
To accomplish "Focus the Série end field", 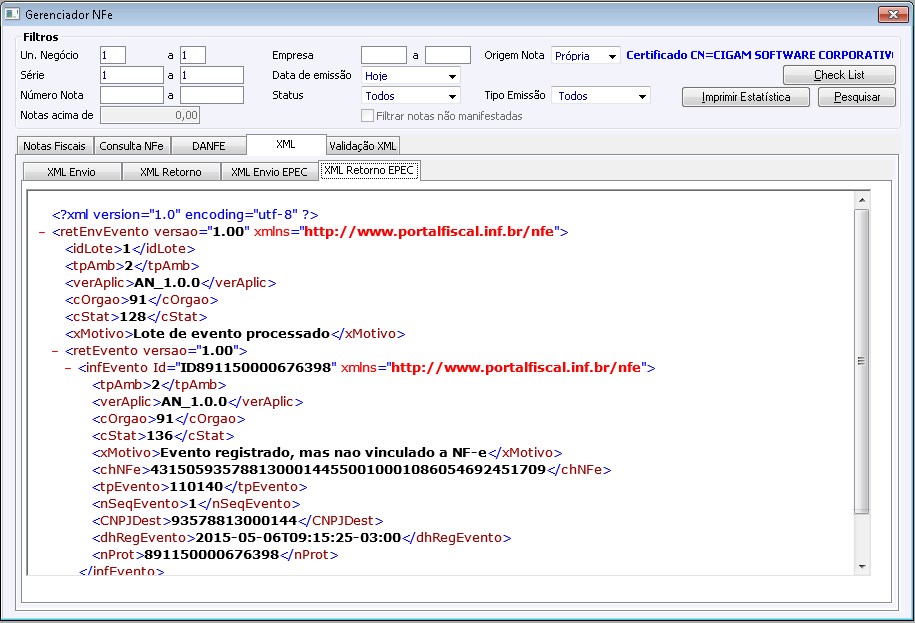I will pyautogui.click(x=212, y=75).
